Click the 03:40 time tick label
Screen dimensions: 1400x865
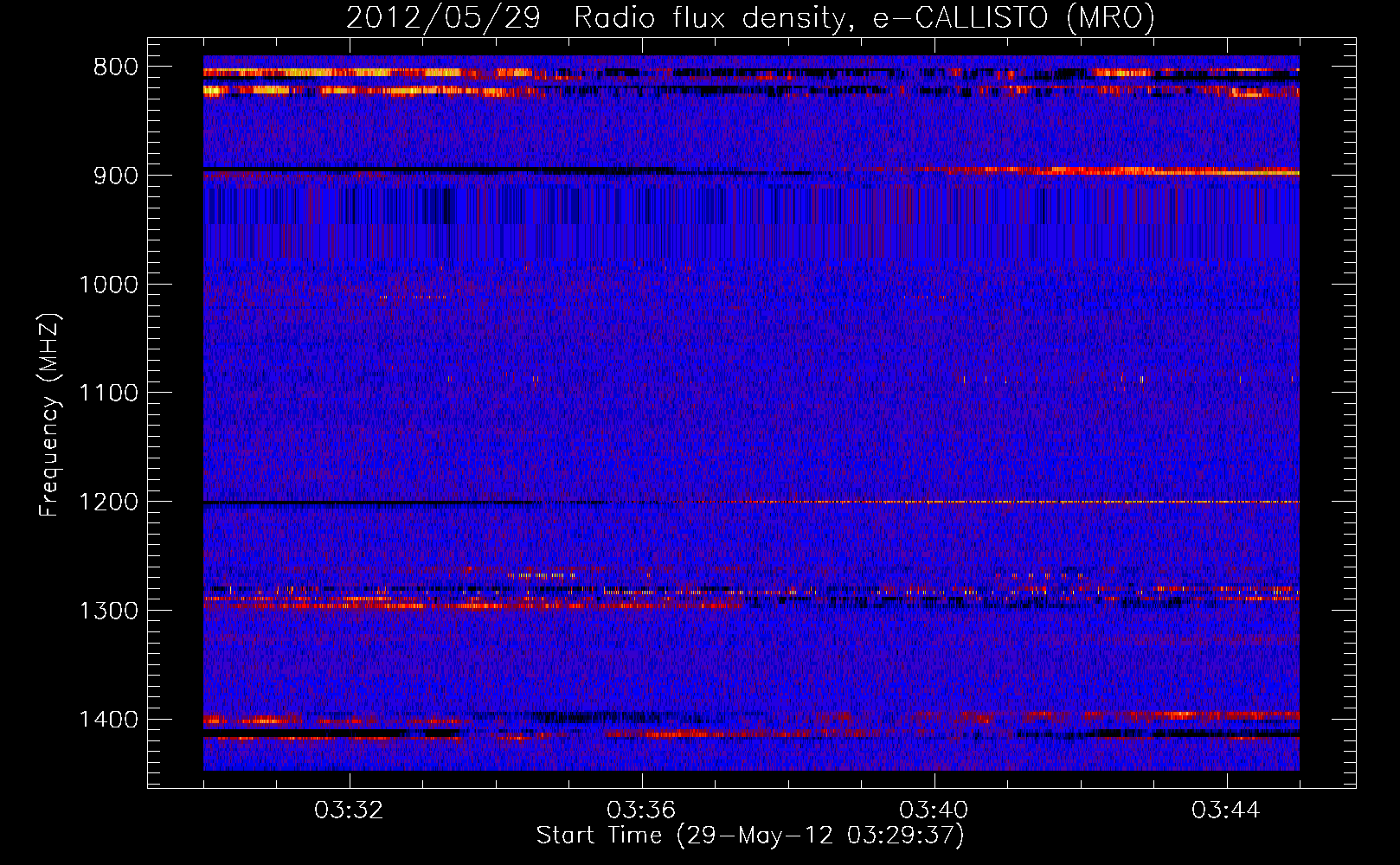pos(934,811)
